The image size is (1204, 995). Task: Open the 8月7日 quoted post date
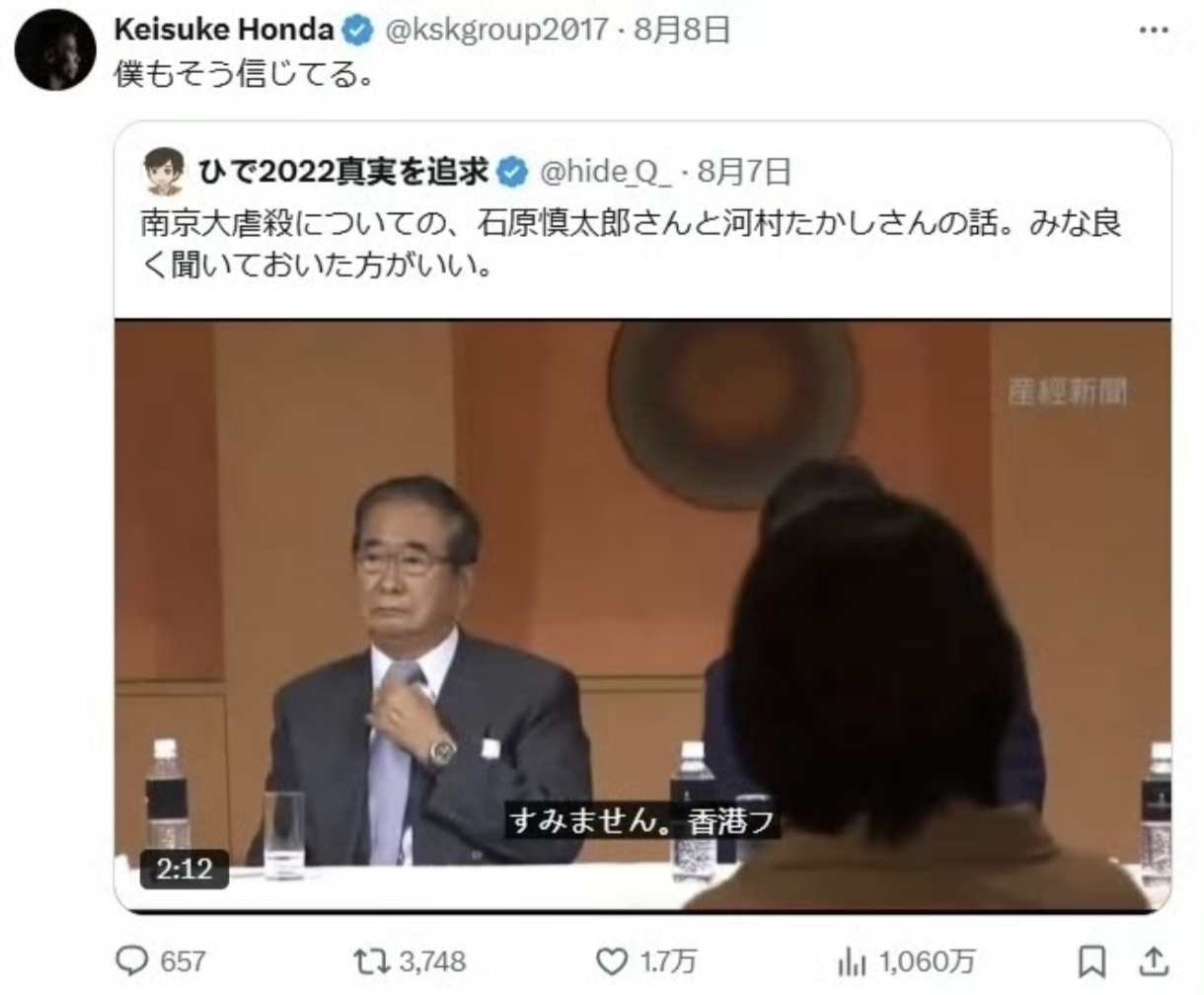click(745, 173)
